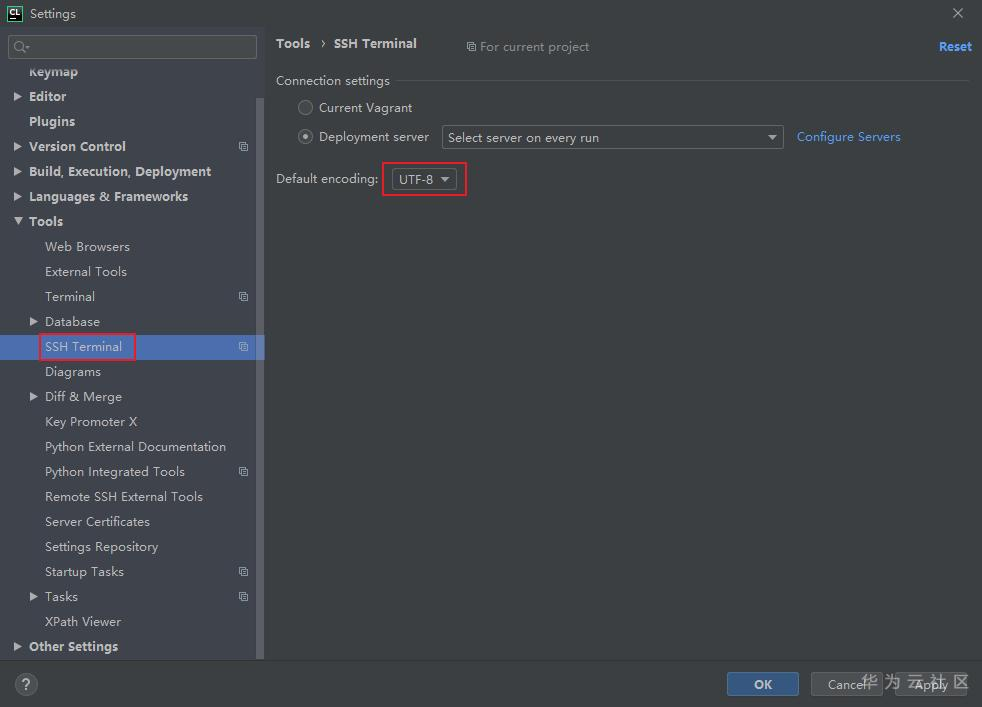Click the help question mark icon
This screenshot has width=982, height=707.
tap(27, 685)
